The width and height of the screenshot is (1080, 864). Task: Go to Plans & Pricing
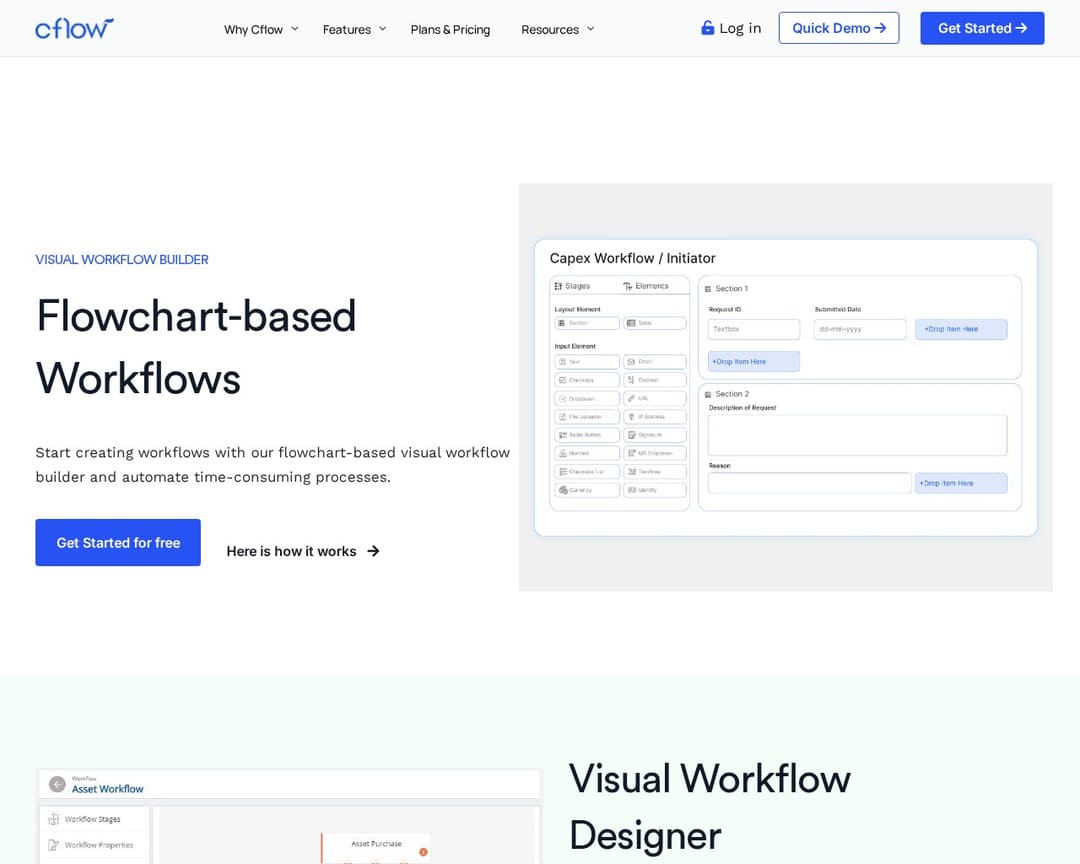(x=450, y=30)
